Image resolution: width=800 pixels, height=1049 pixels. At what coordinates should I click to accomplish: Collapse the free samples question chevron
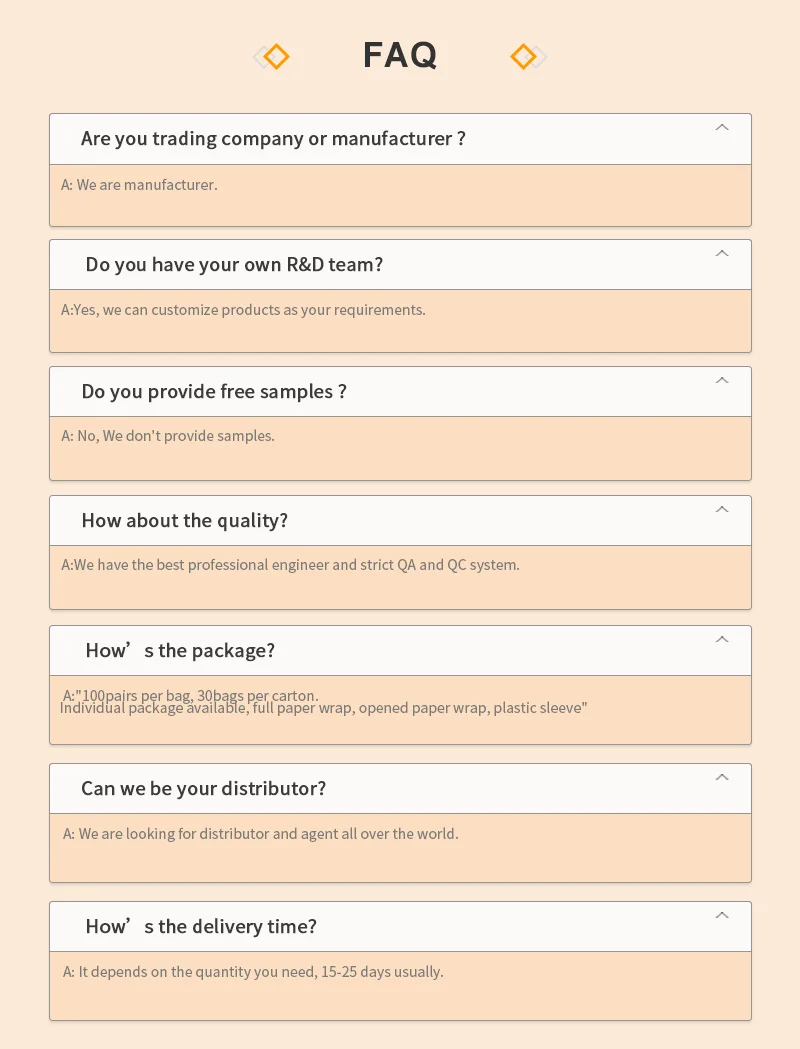[722, 381]
